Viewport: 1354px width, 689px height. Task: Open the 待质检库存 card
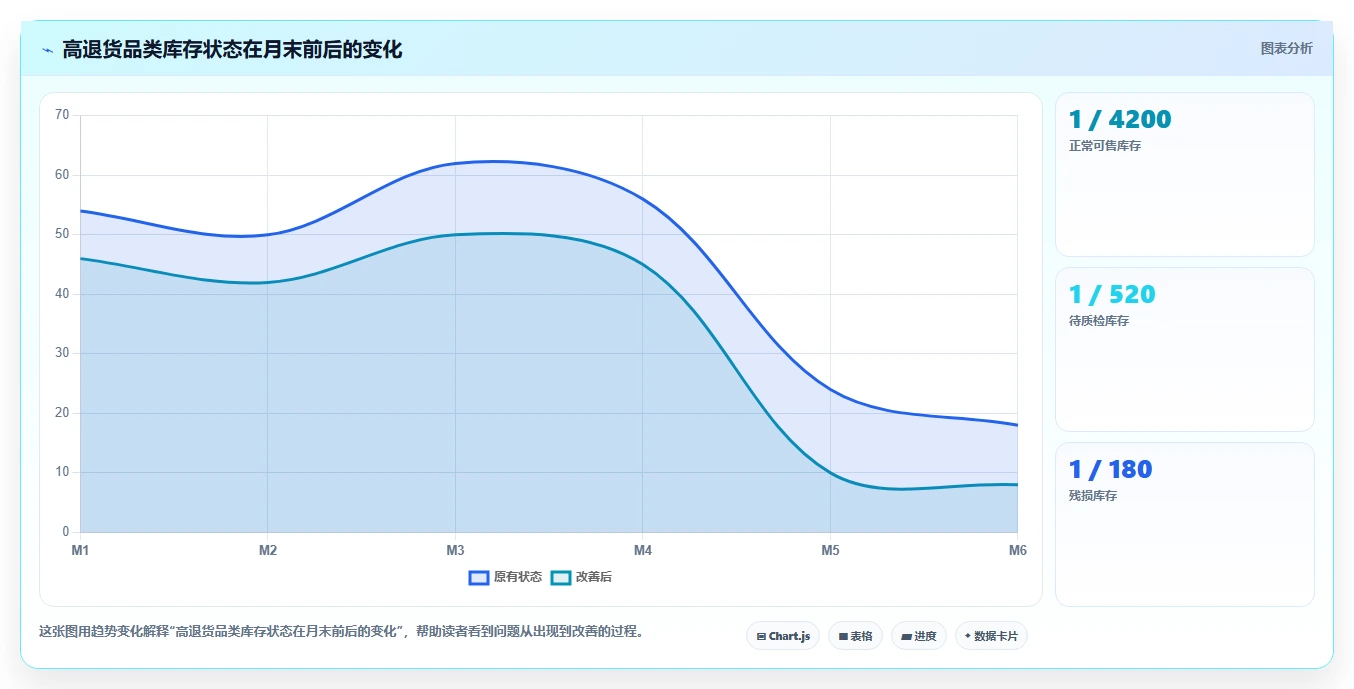click(1184, 349)
